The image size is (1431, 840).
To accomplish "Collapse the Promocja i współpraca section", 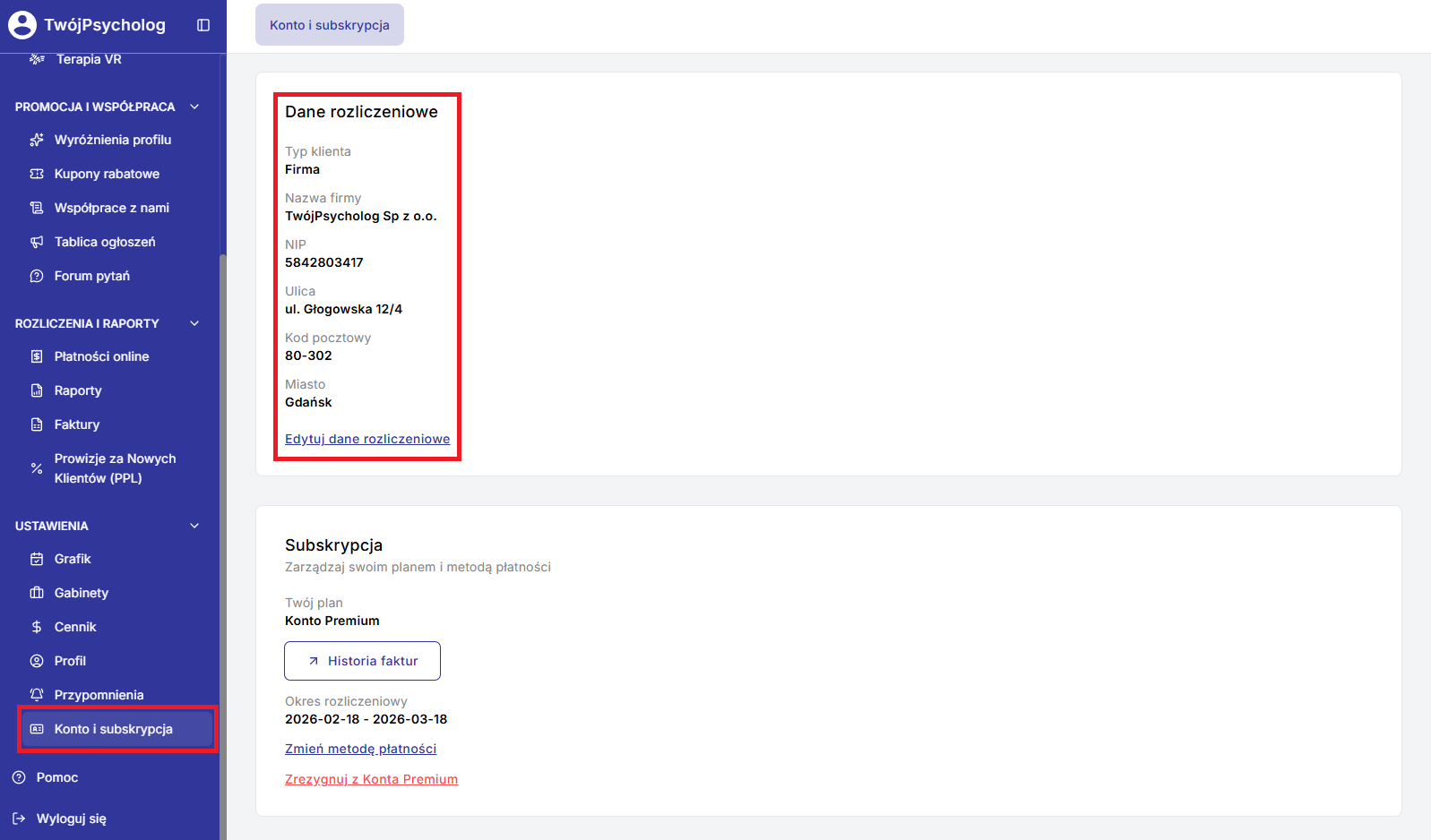I will pyautogui.click(x=194, y=107).
